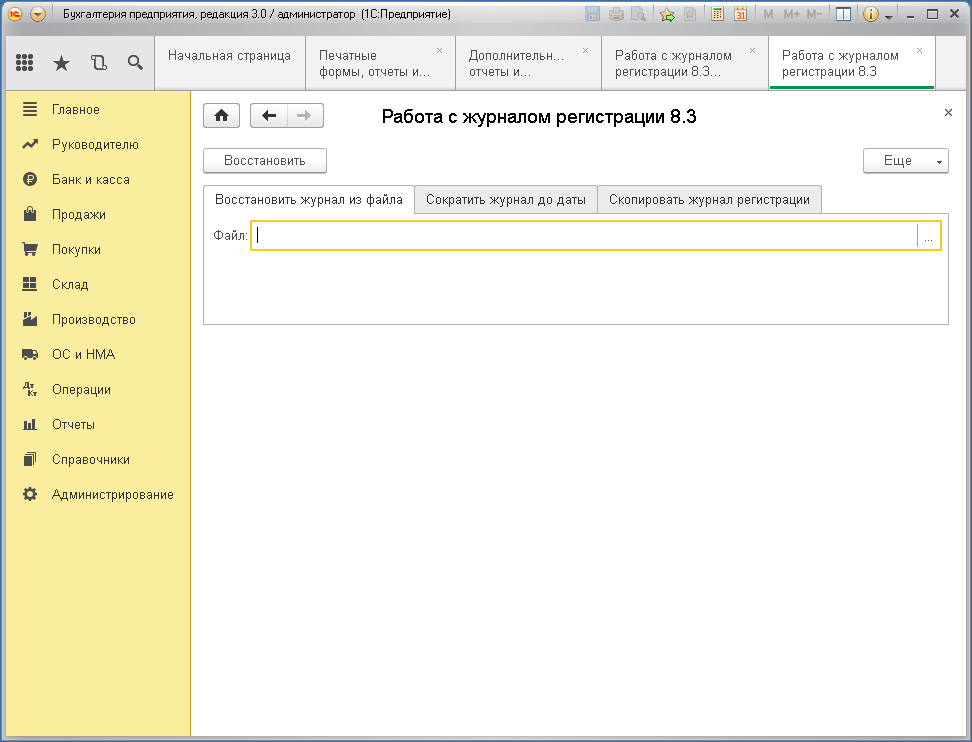Open the search magnifier icon

point(135,63)
